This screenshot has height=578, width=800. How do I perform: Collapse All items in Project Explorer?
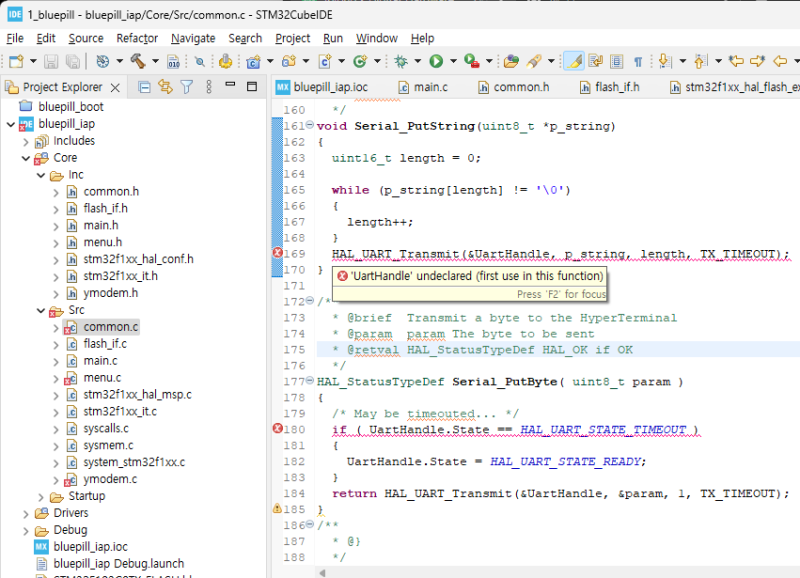coord(145,86)
